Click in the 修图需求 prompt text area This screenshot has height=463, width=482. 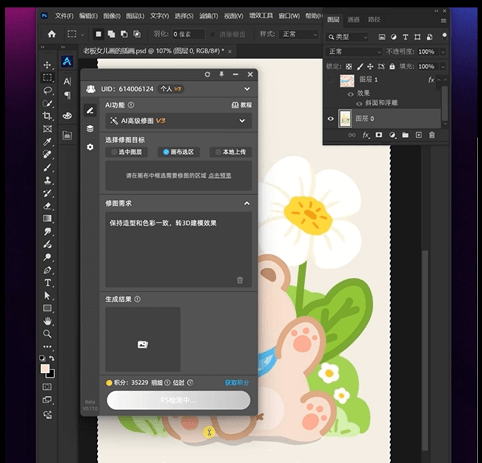coord(178,250)
